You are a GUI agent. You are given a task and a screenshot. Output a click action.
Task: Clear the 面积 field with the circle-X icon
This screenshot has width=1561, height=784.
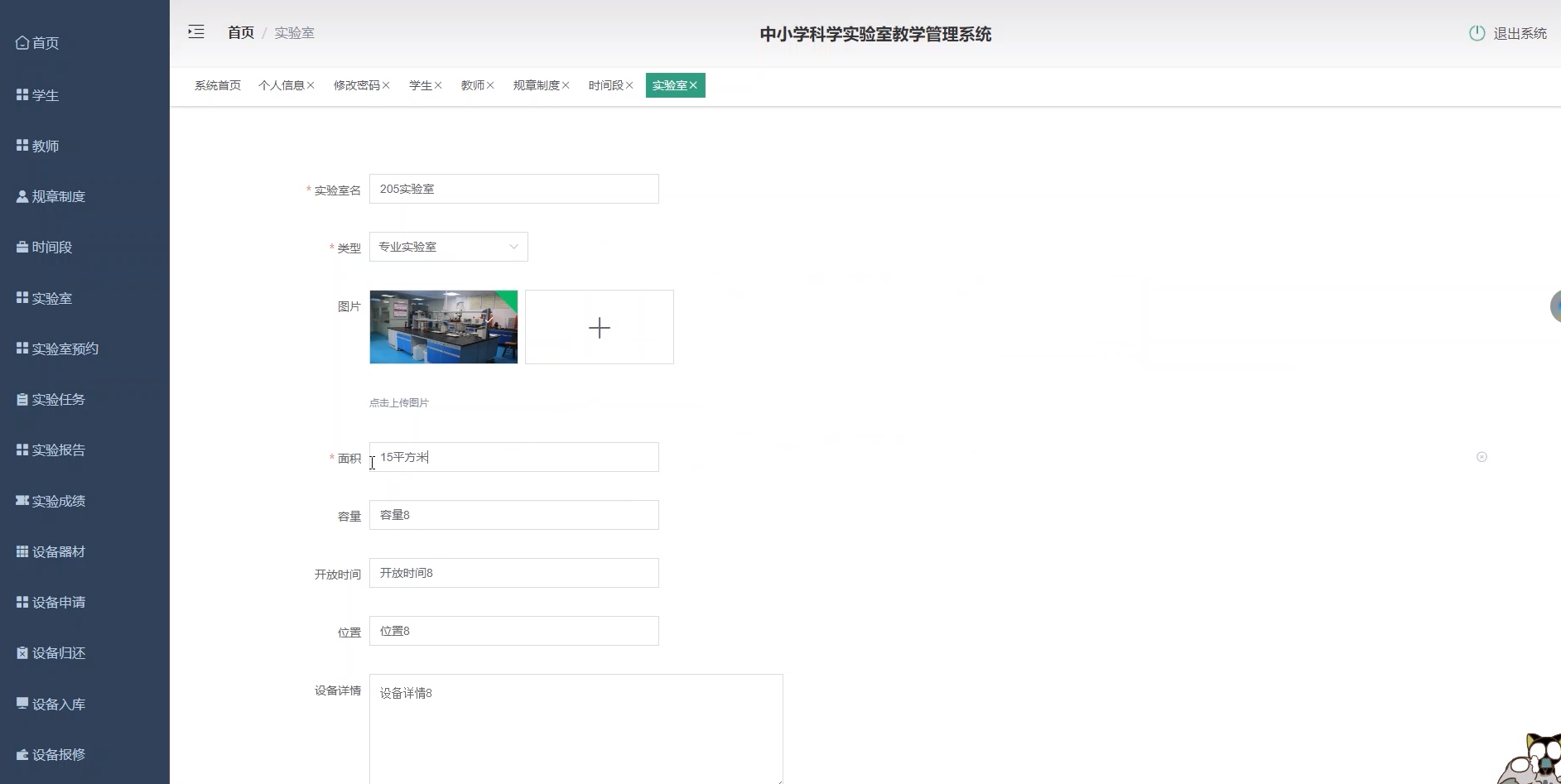pyautogui.click(x=1482, y=457)
